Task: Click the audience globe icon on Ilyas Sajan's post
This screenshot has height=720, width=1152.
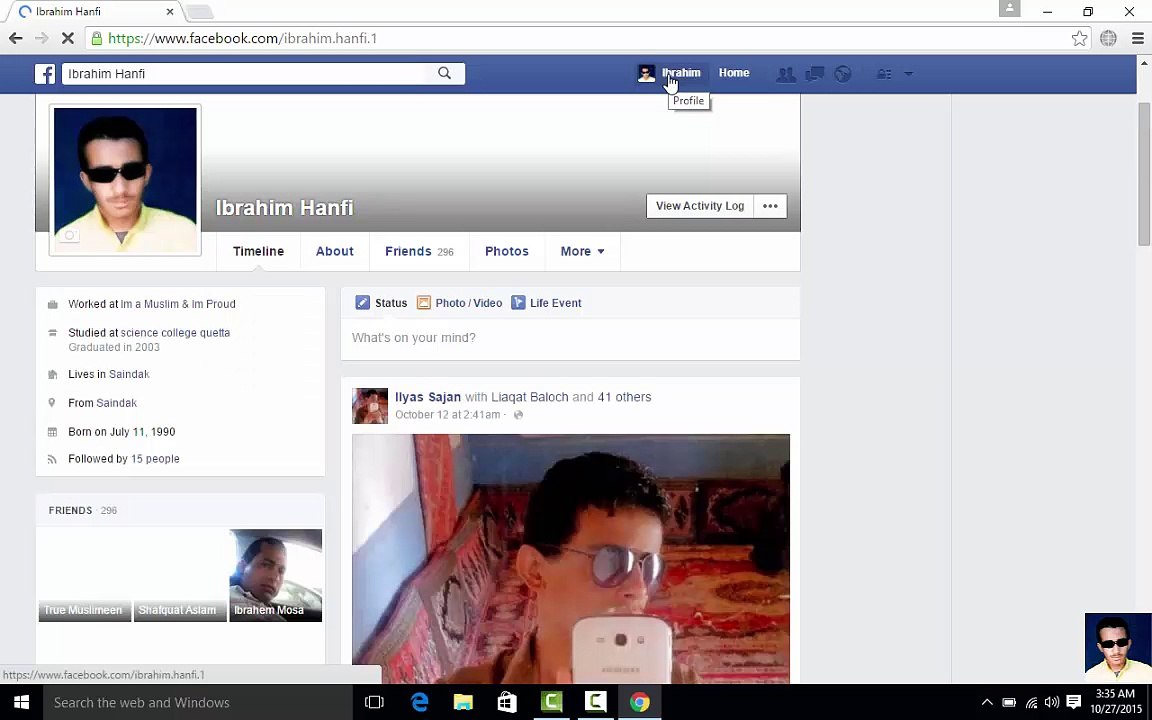Action: pyautogui.click(x=518, y=415)
